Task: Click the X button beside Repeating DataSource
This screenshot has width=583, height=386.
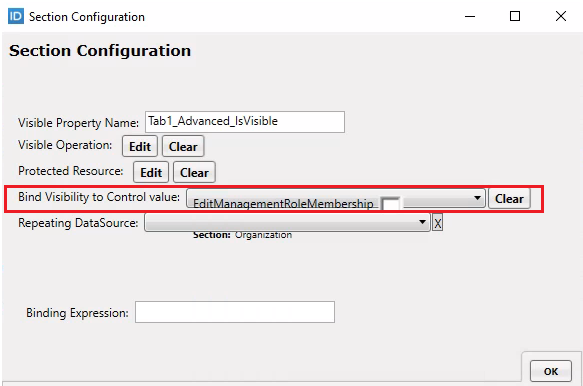Action: coord(438,223)
